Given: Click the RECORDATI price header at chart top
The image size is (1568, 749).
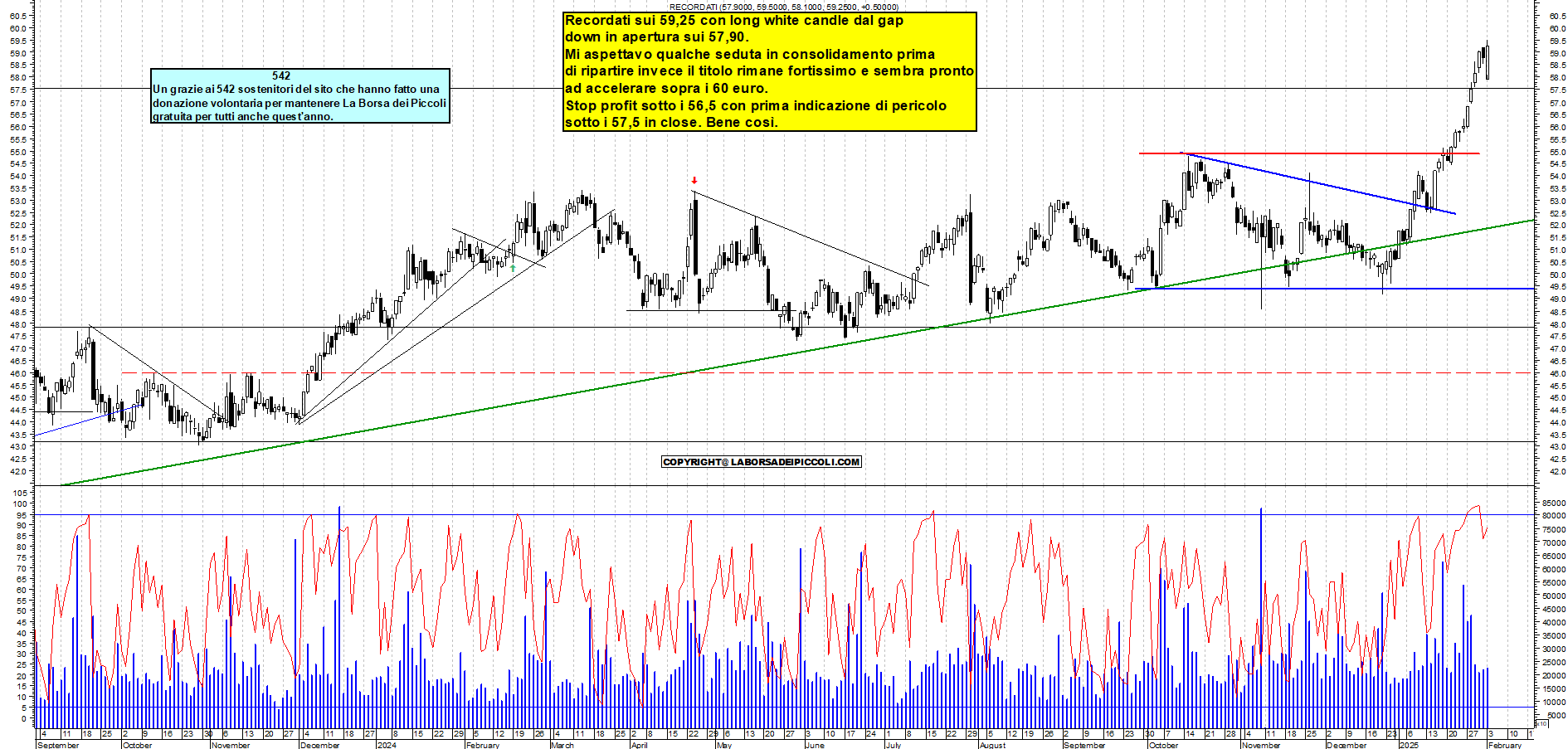Looking at the screenshot, I should [783, 7].
